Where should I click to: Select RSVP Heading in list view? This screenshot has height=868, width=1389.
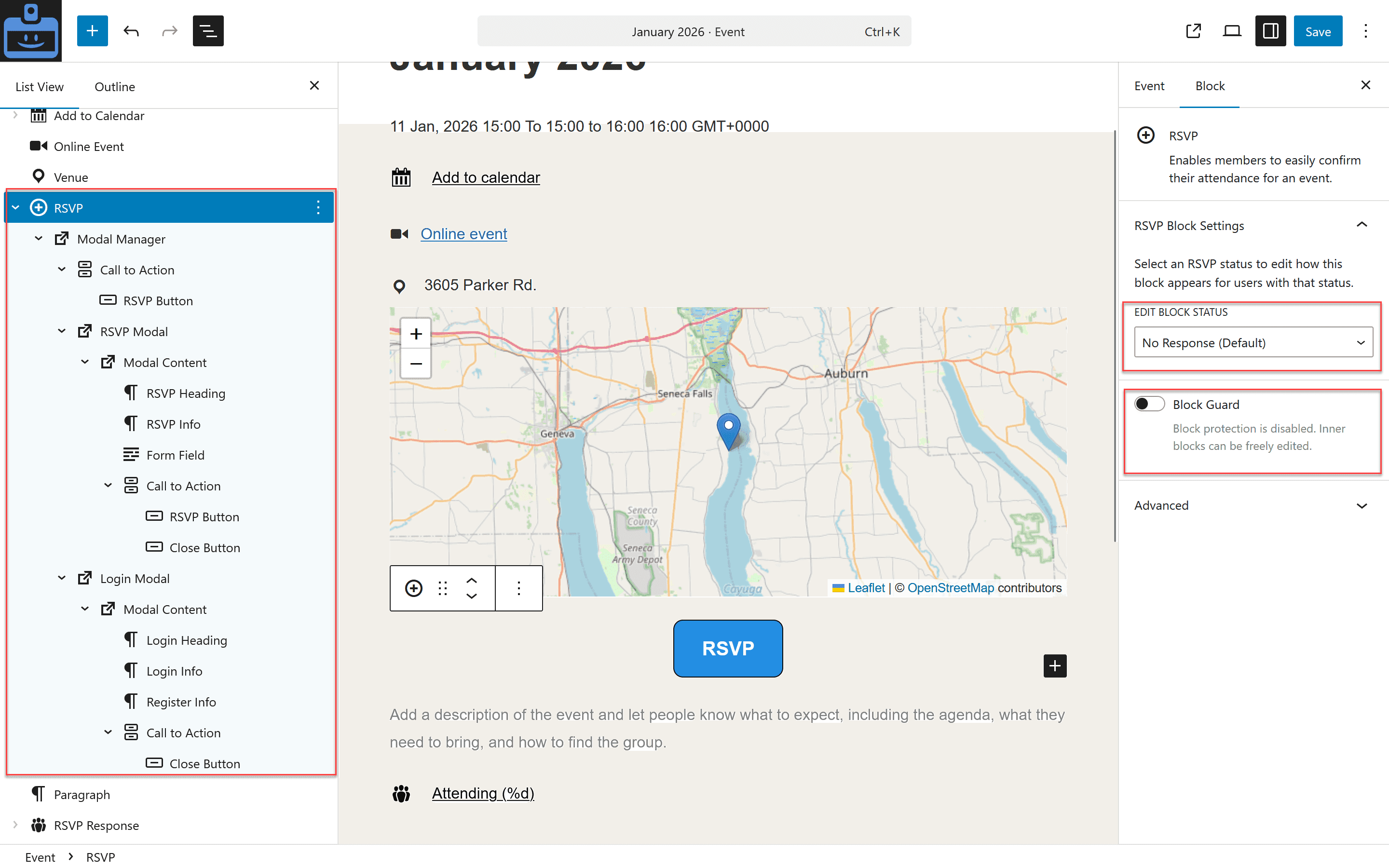click(169, 393)
